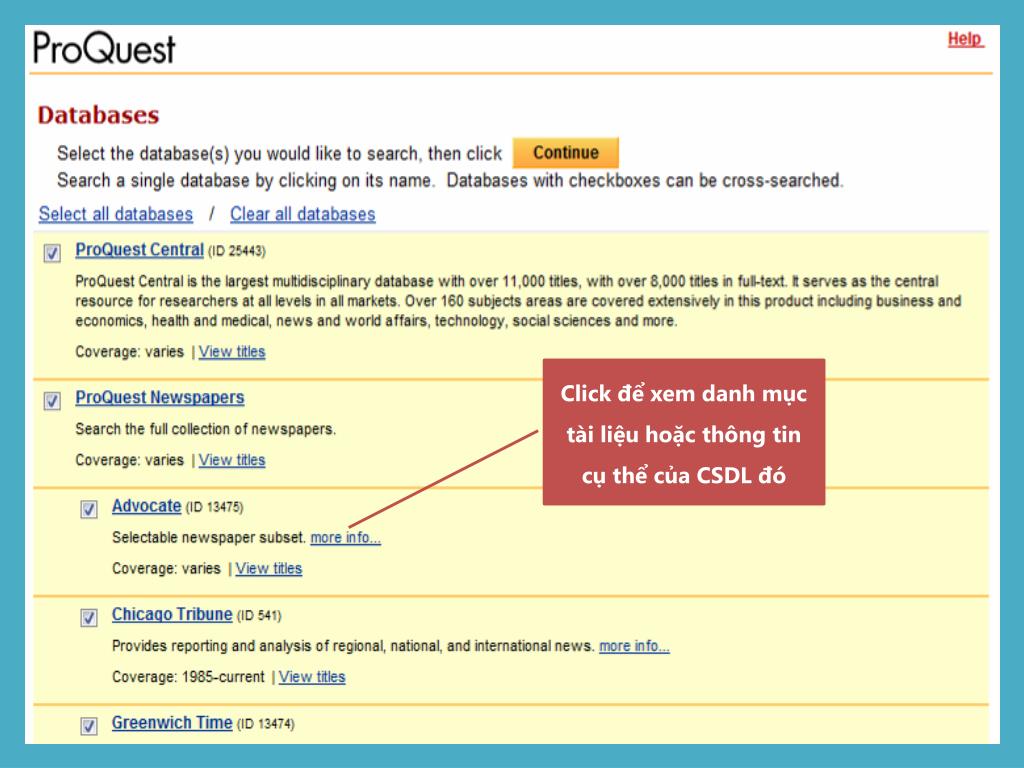Uncheck the ProQuest Central checkbox
Image resolution: width=1024 pixels, height=768 pixels.
coord(52,252)
